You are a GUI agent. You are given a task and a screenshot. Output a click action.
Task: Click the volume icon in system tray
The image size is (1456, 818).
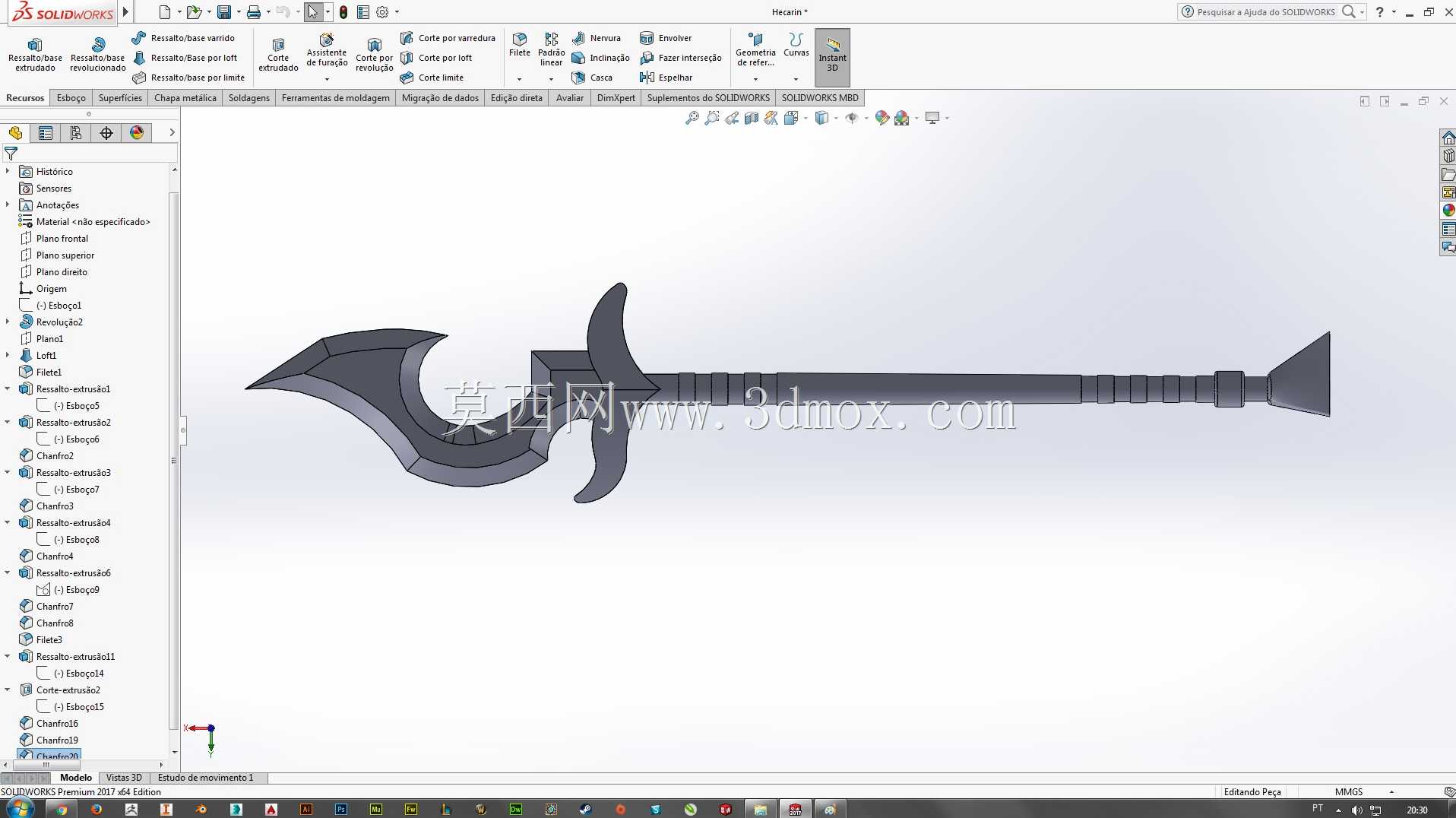click(1356, 810)
